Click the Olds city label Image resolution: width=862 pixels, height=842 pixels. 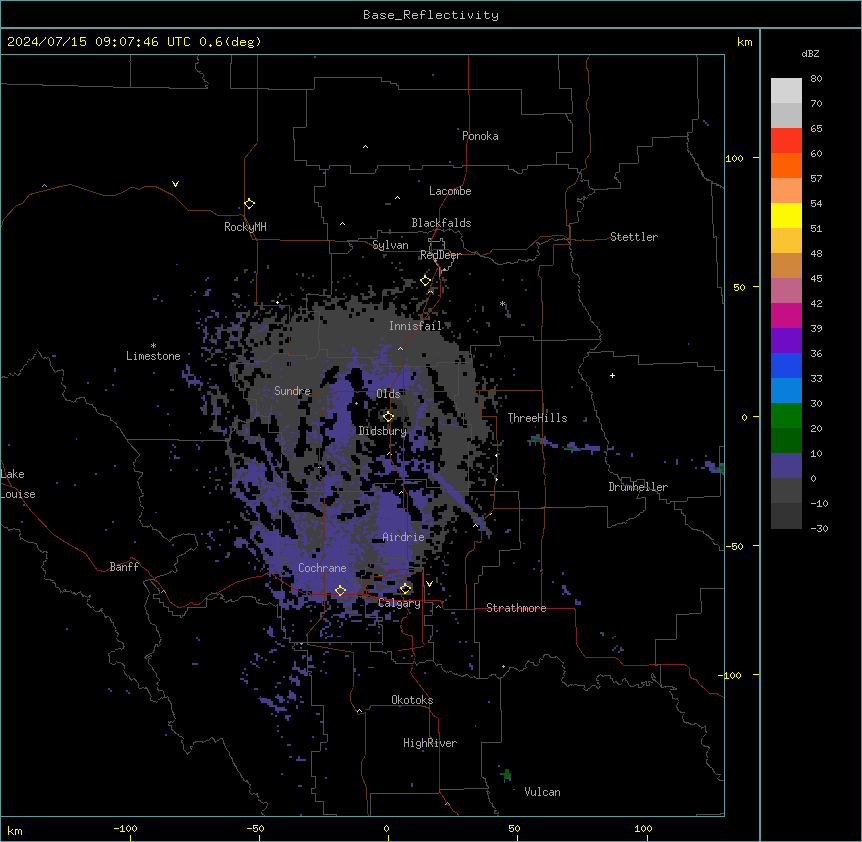(388, 394)
